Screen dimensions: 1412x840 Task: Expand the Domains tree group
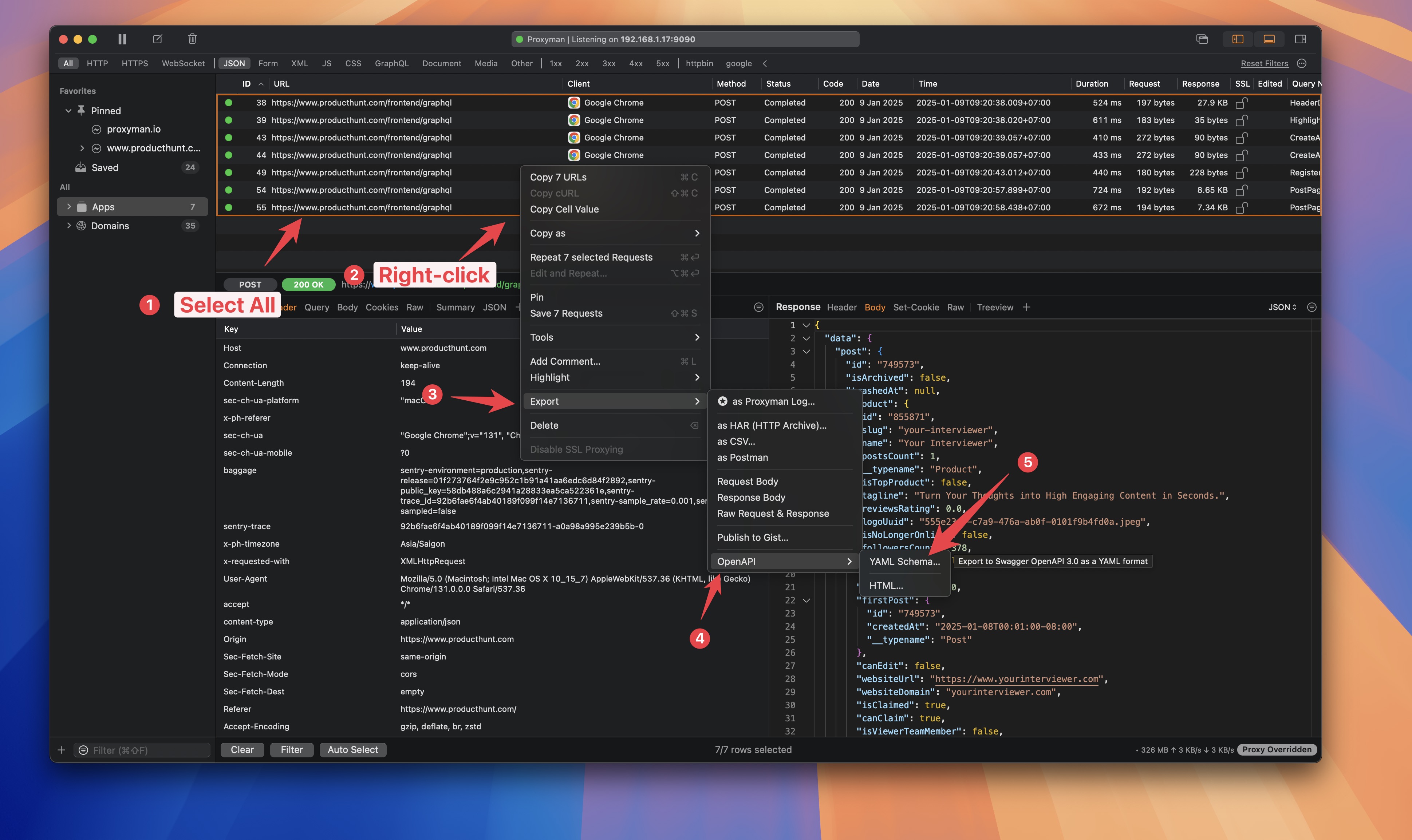click(x=69, y=225)
